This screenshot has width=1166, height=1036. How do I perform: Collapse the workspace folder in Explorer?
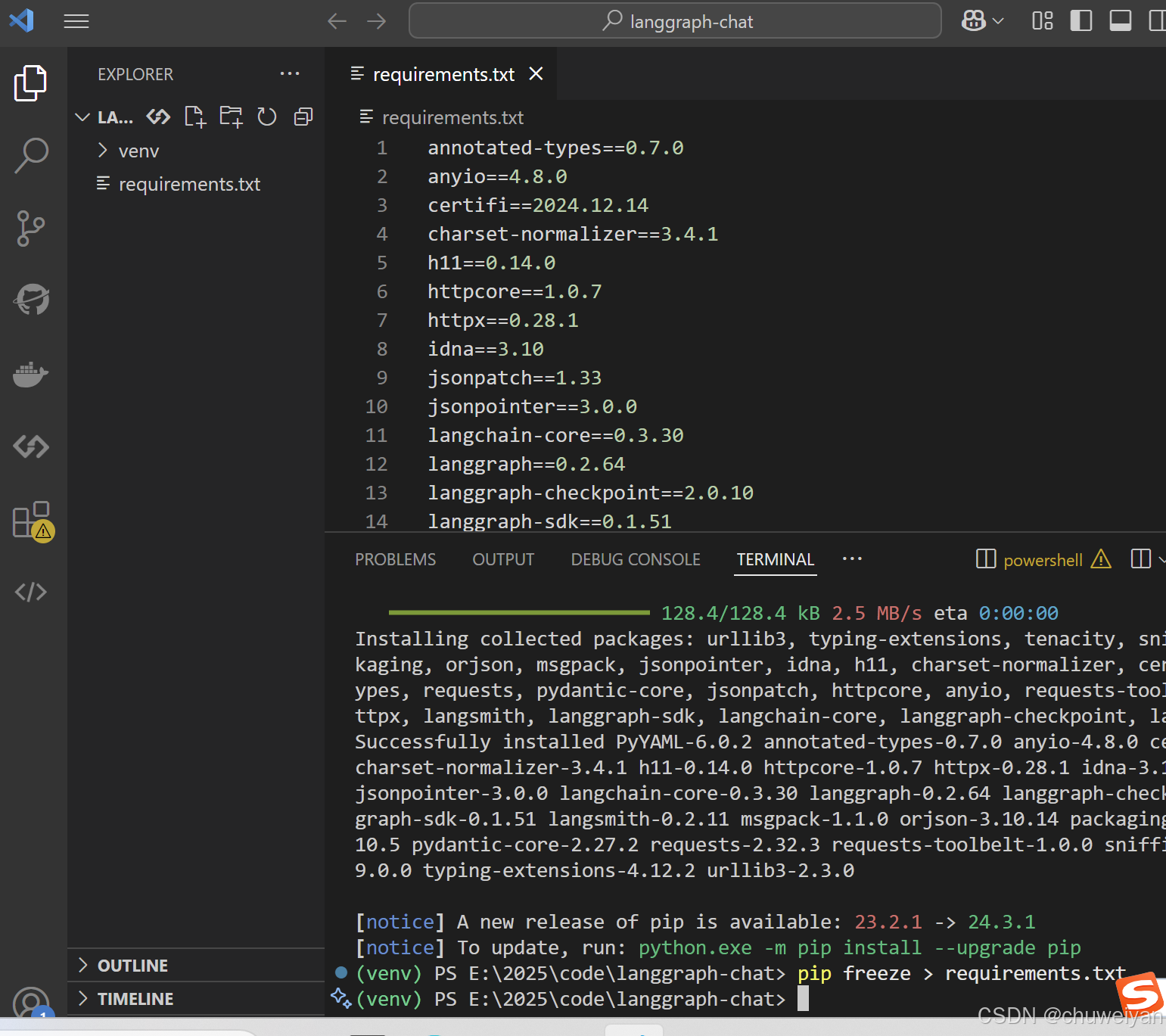point(82,117)
